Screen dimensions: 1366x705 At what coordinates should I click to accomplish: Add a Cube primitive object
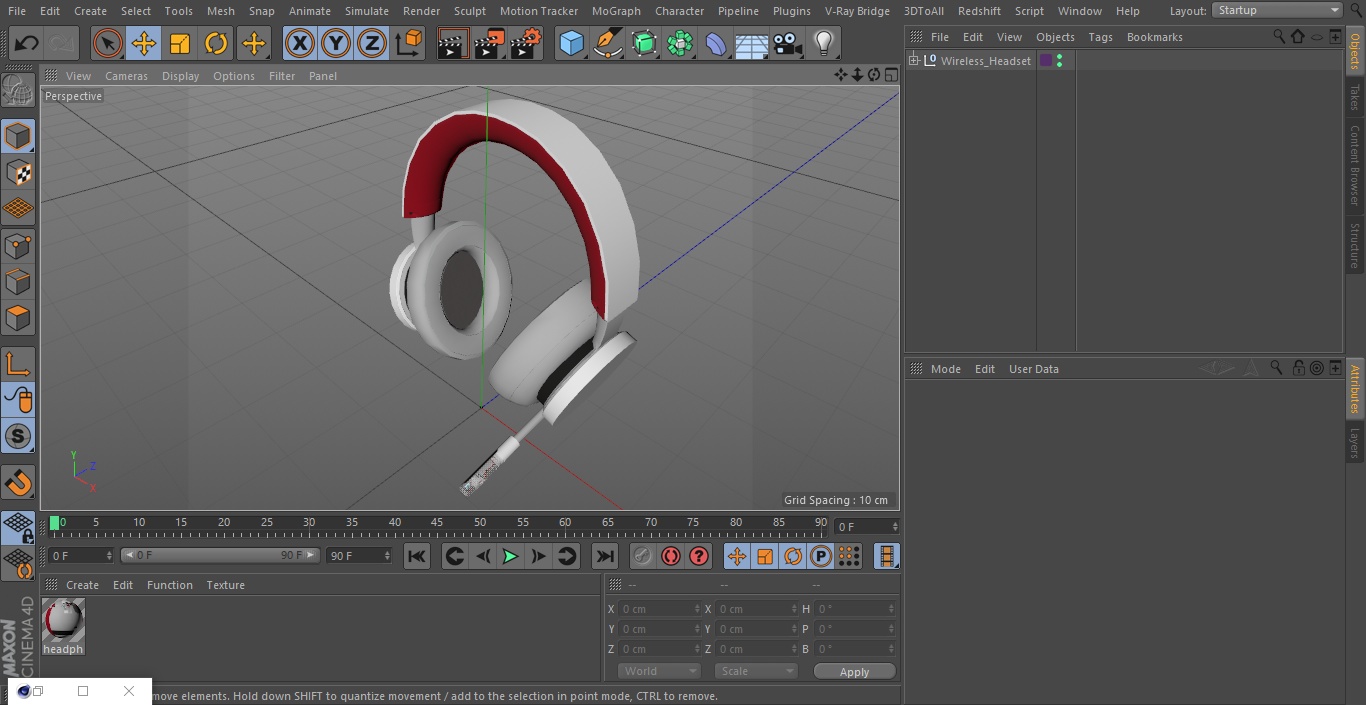click(571, 43)
